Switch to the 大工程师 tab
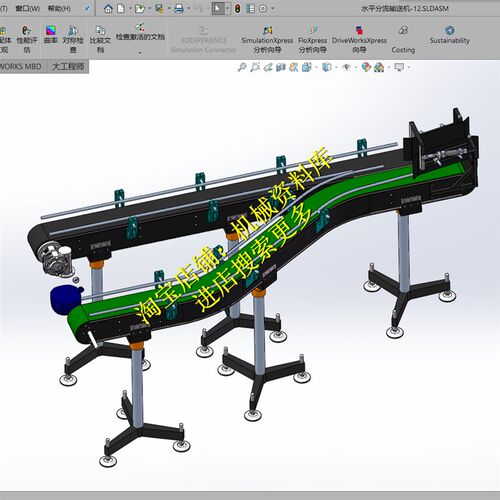Image resolution: width=500 pixels, height=500 pixels. [68, 66]
